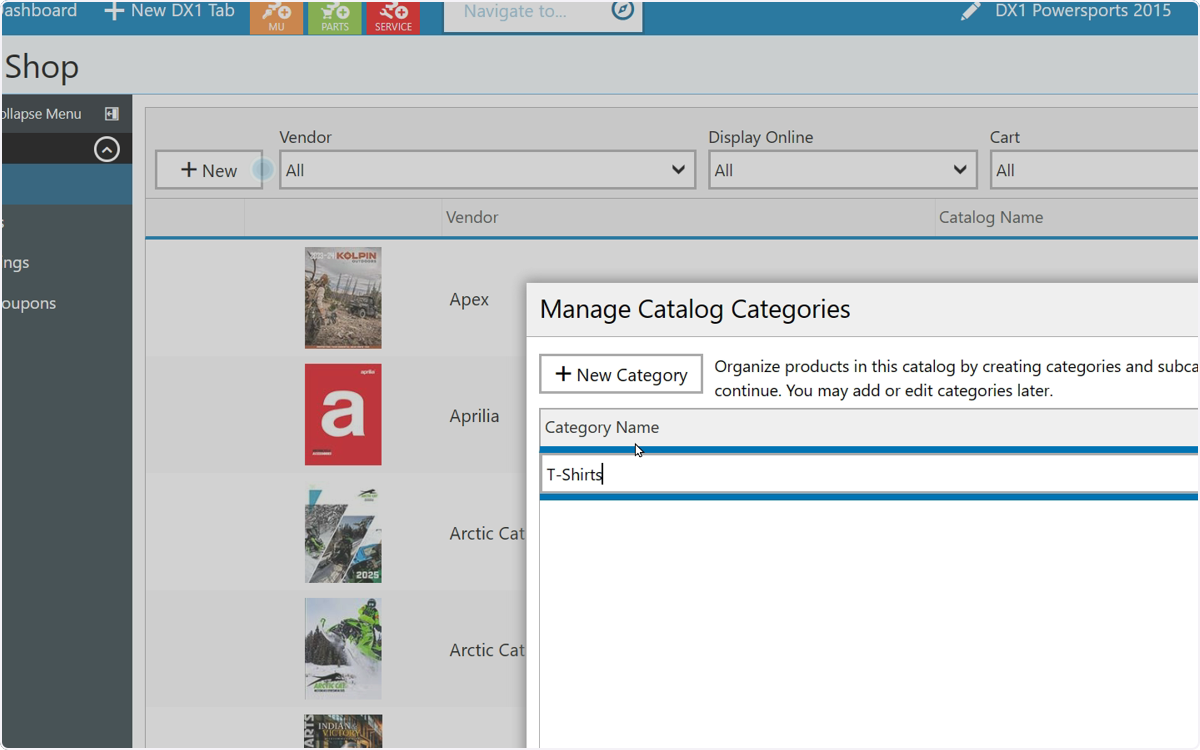Select the Arctic Cat 2025 catalog thumbnail
The height and width of the screenshot is (750, 1200).
point(343,533)
